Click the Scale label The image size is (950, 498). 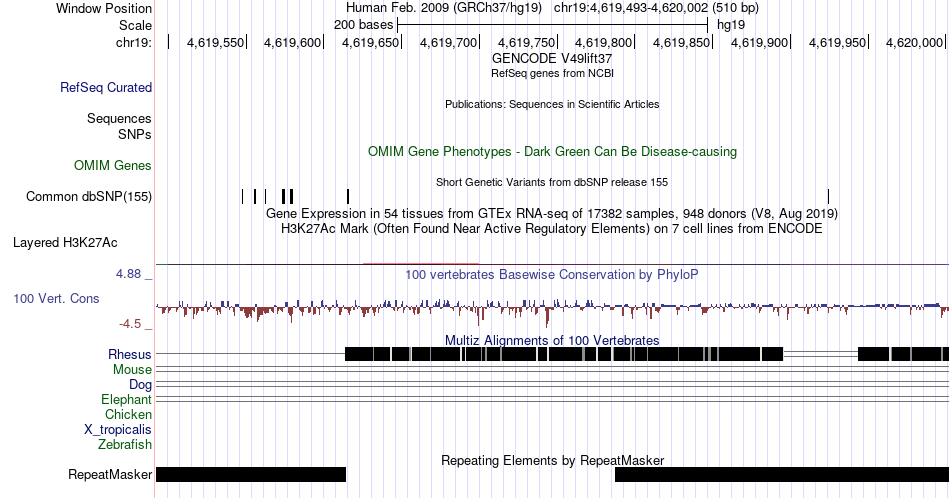click(135, 25)
